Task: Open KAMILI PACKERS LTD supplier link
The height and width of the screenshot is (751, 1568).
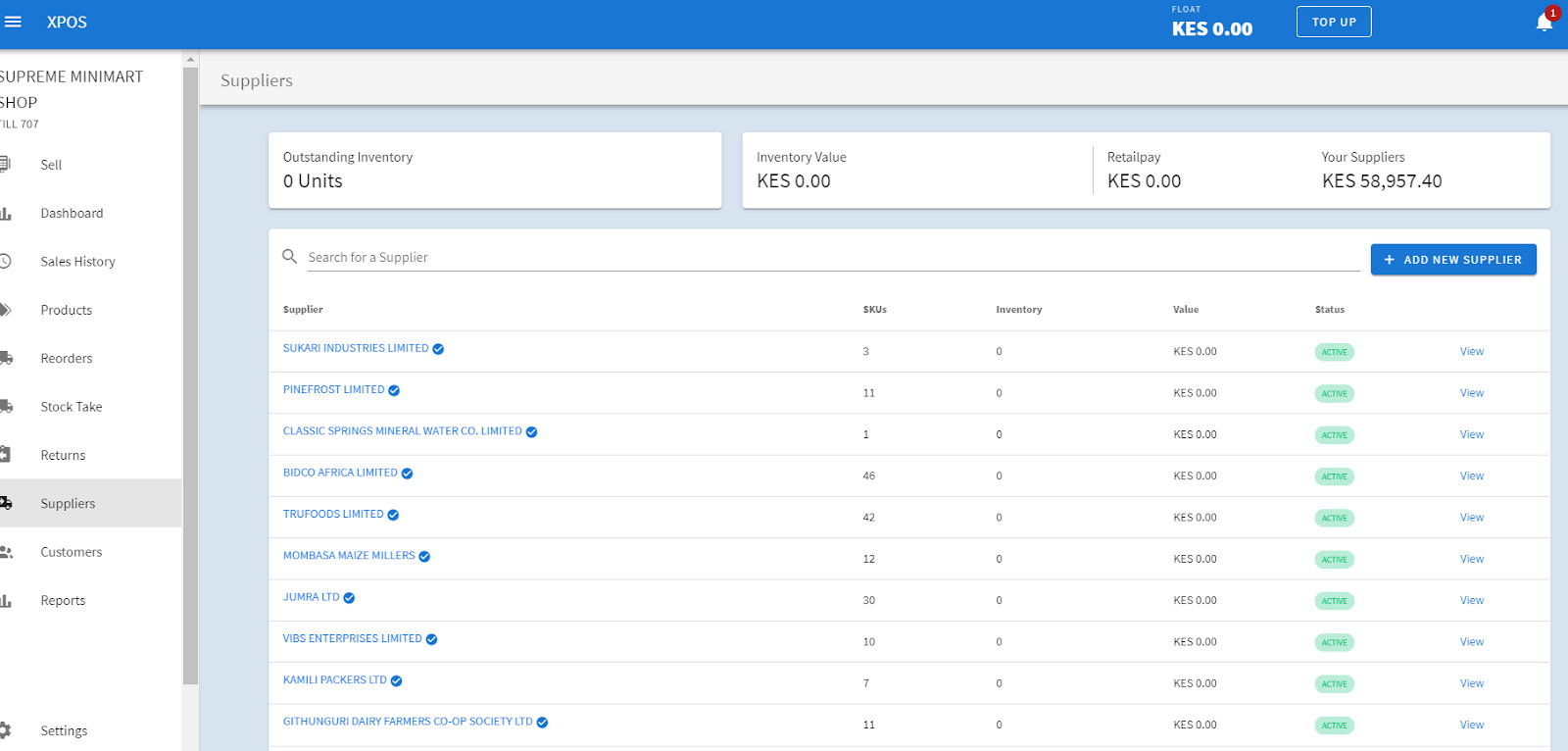Action: (335, 679)
